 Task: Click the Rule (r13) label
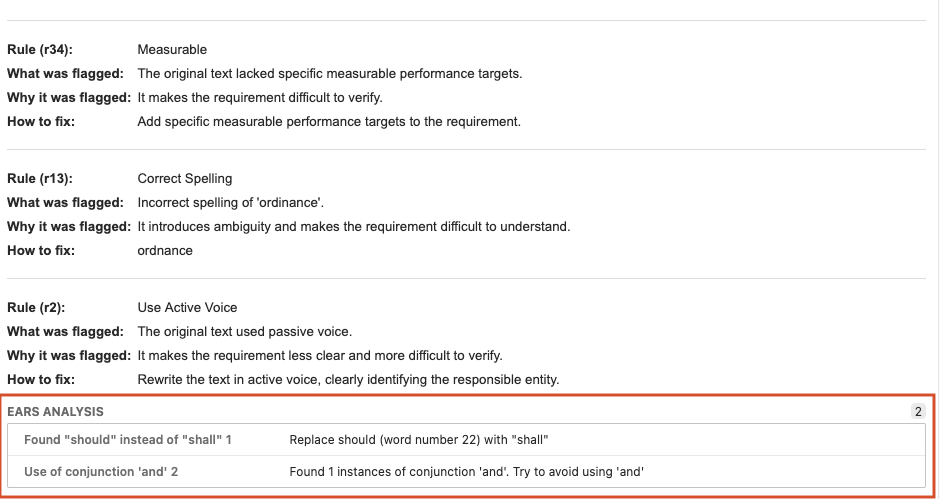pos(40,179)
